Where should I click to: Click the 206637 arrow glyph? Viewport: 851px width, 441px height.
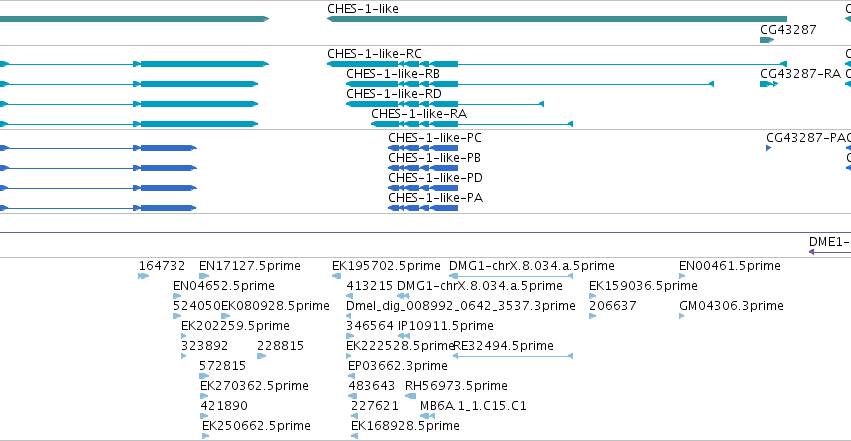[x=592, y=316]
